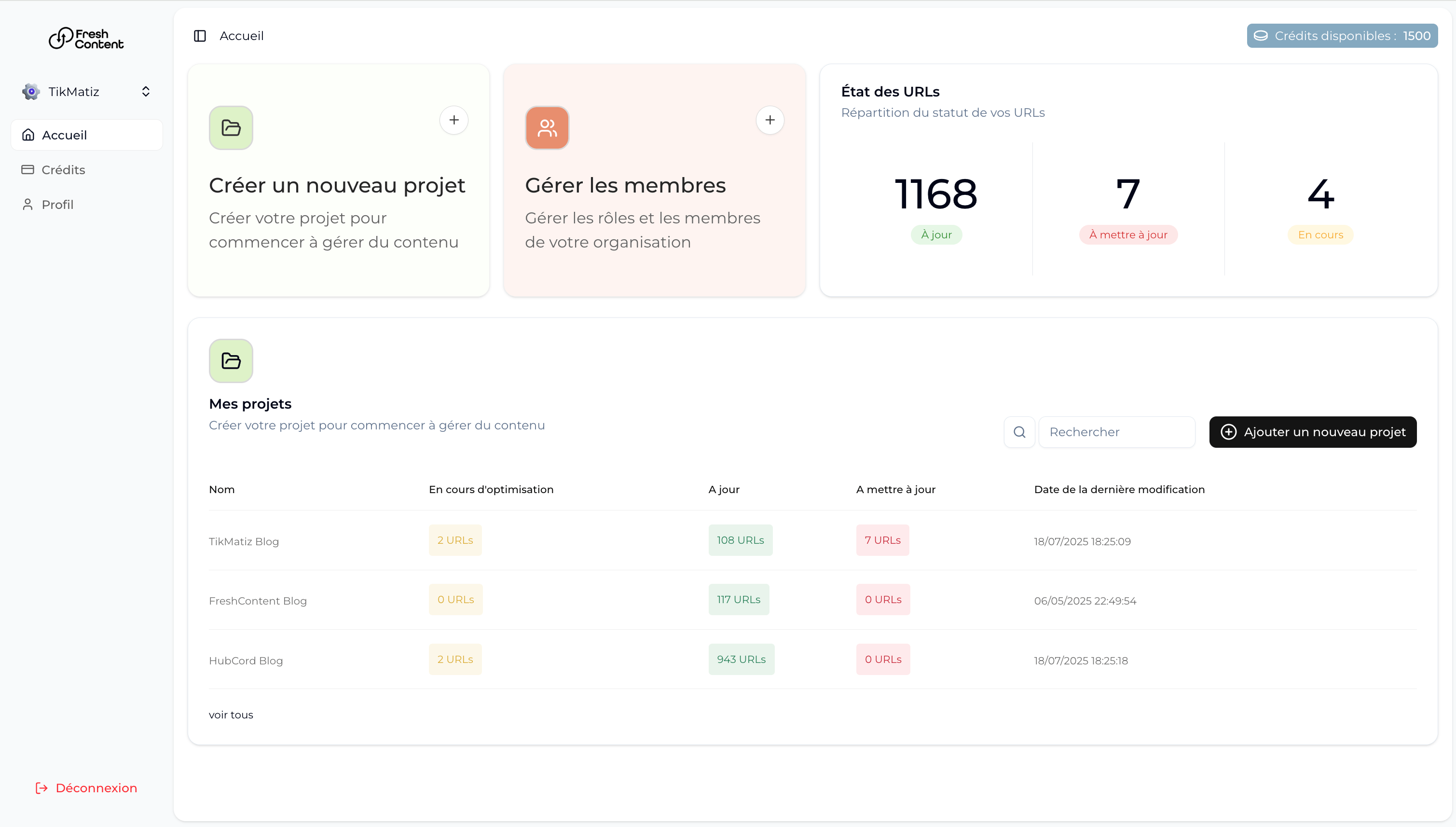Click the orange members icon
1456x827 pixels.
[x=547, y=128]
